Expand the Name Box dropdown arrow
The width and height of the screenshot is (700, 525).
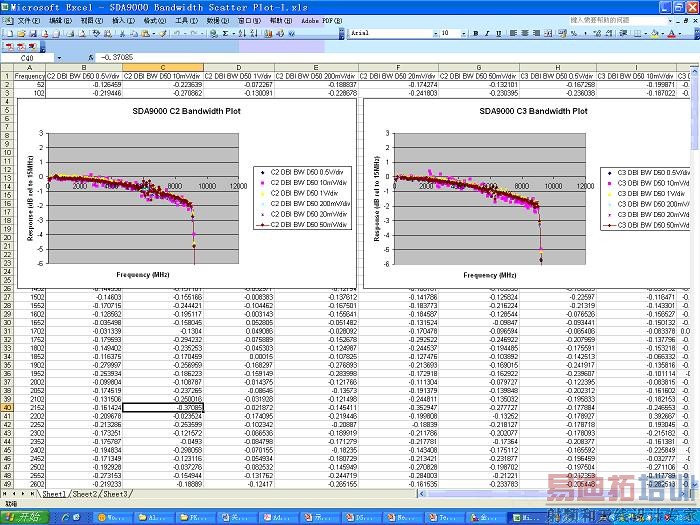59,58
